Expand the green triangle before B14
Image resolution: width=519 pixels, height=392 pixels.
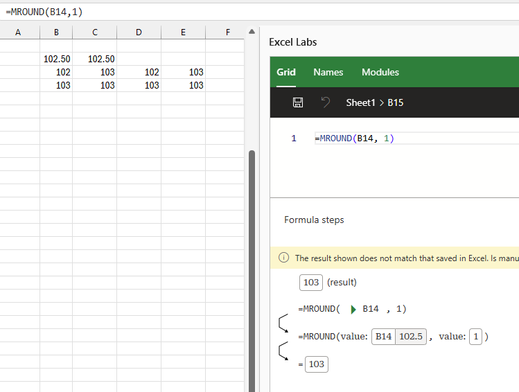point(353,309)
